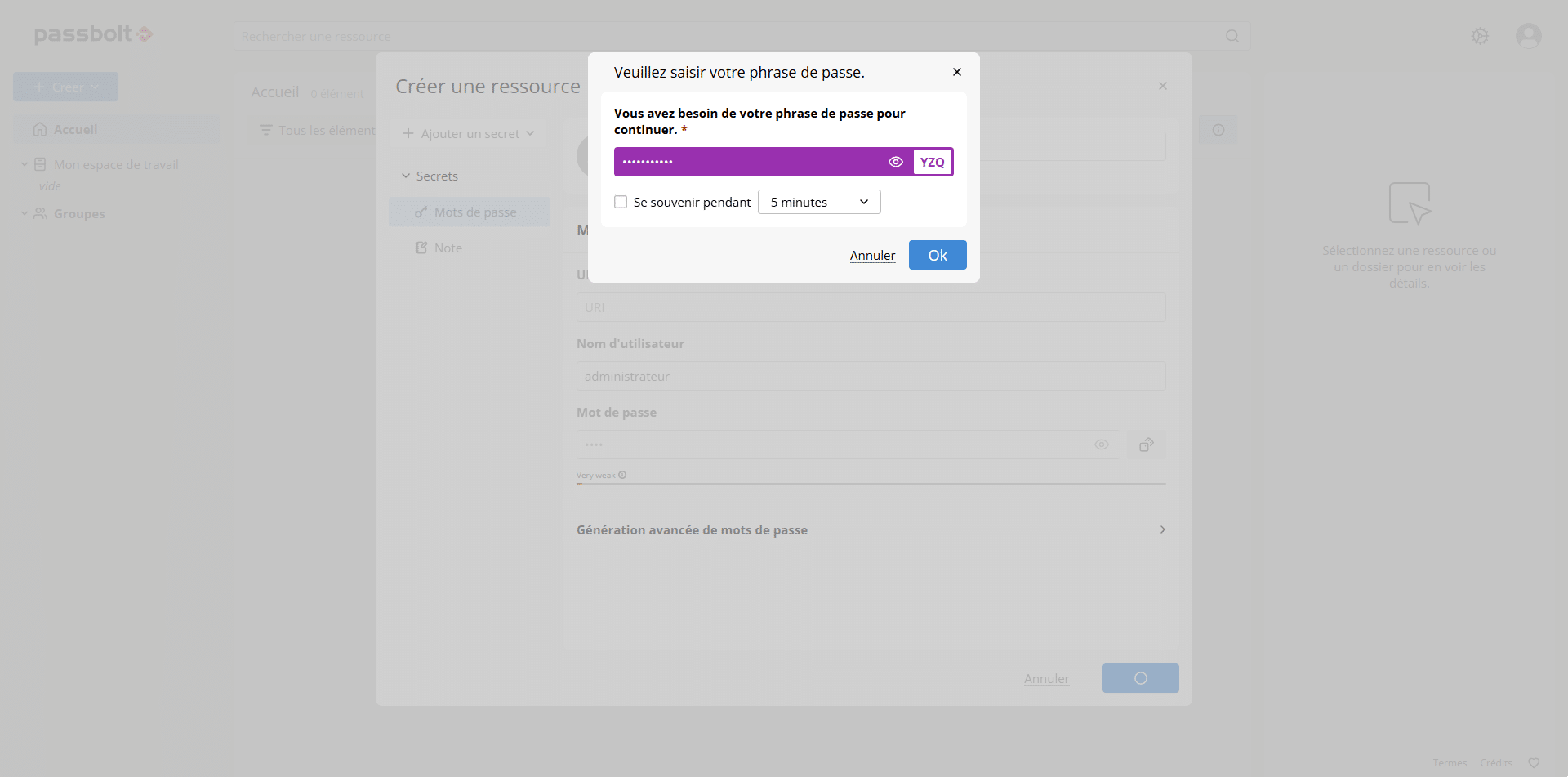Open the settings gear icon
The width and height of the screenshot is (1568, 777).
pos(1480,36)
